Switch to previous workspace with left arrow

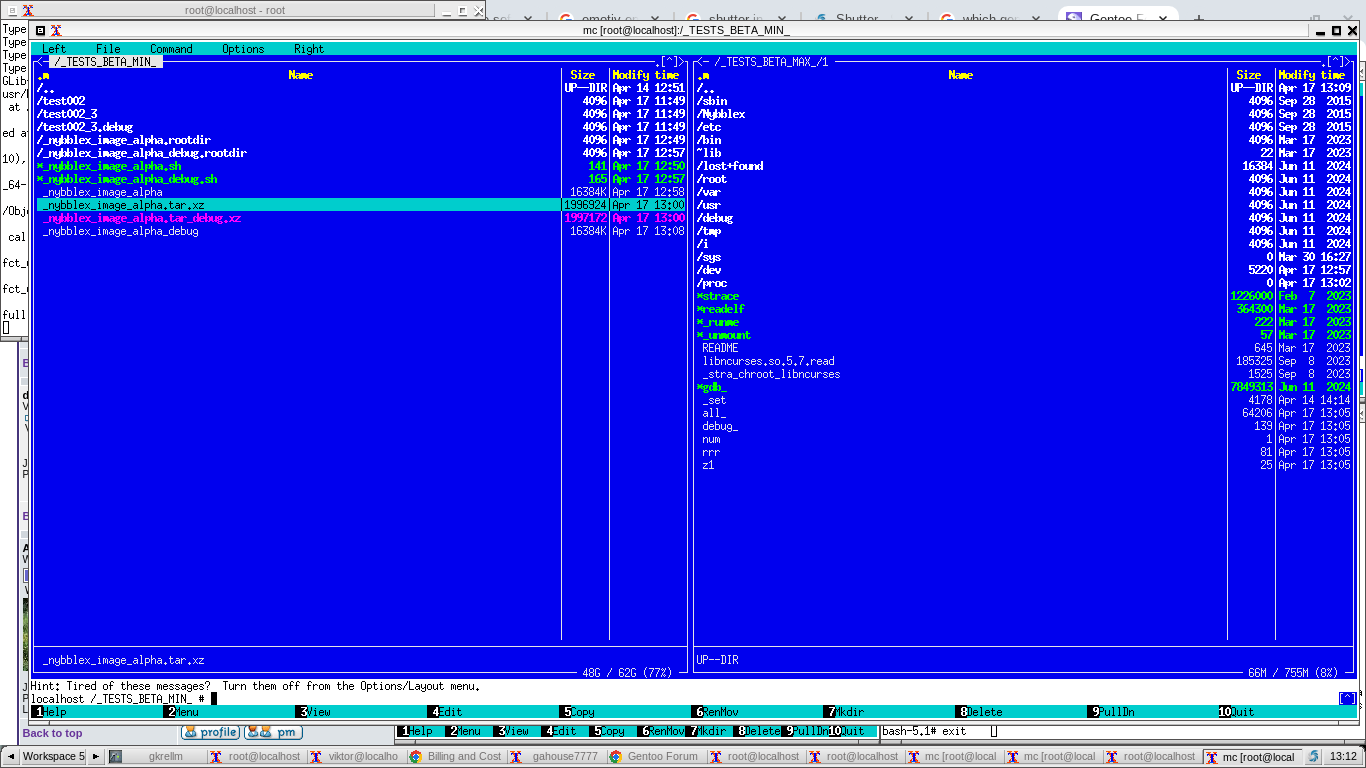10,757
